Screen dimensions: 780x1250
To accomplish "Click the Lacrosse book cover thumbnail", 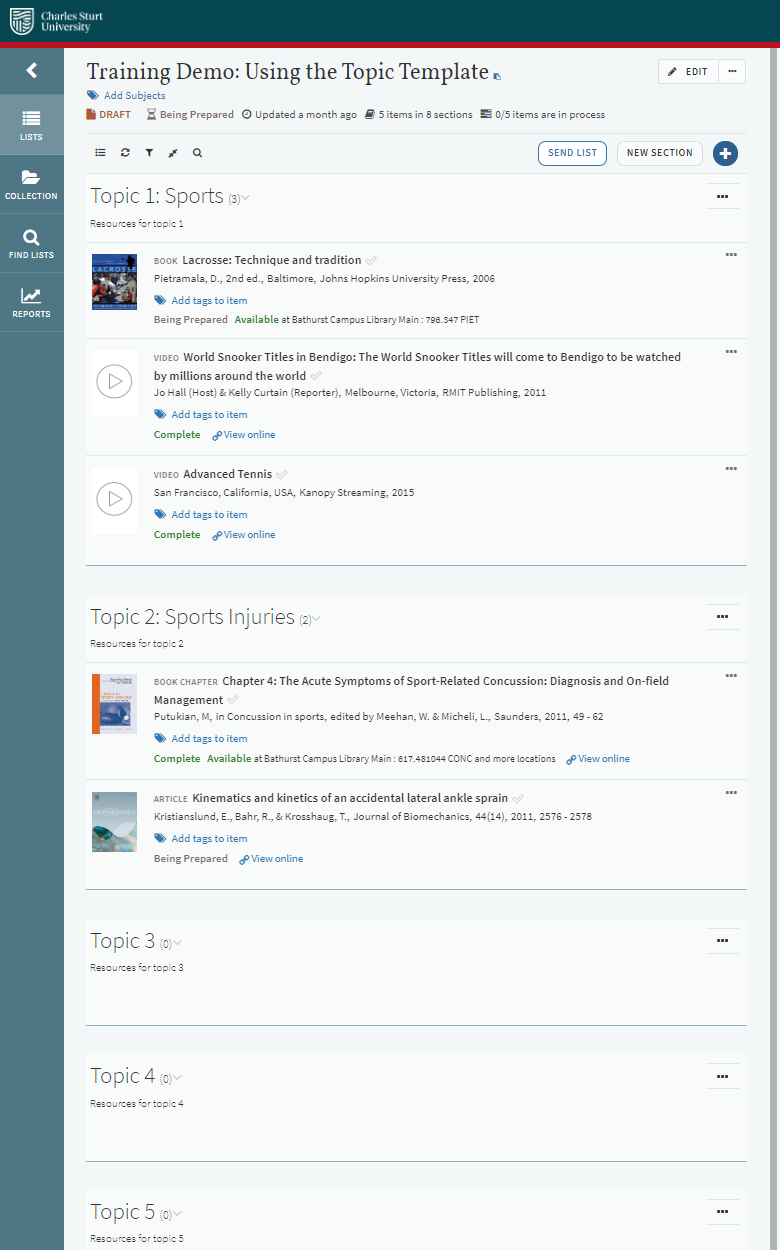I will 114,281.
